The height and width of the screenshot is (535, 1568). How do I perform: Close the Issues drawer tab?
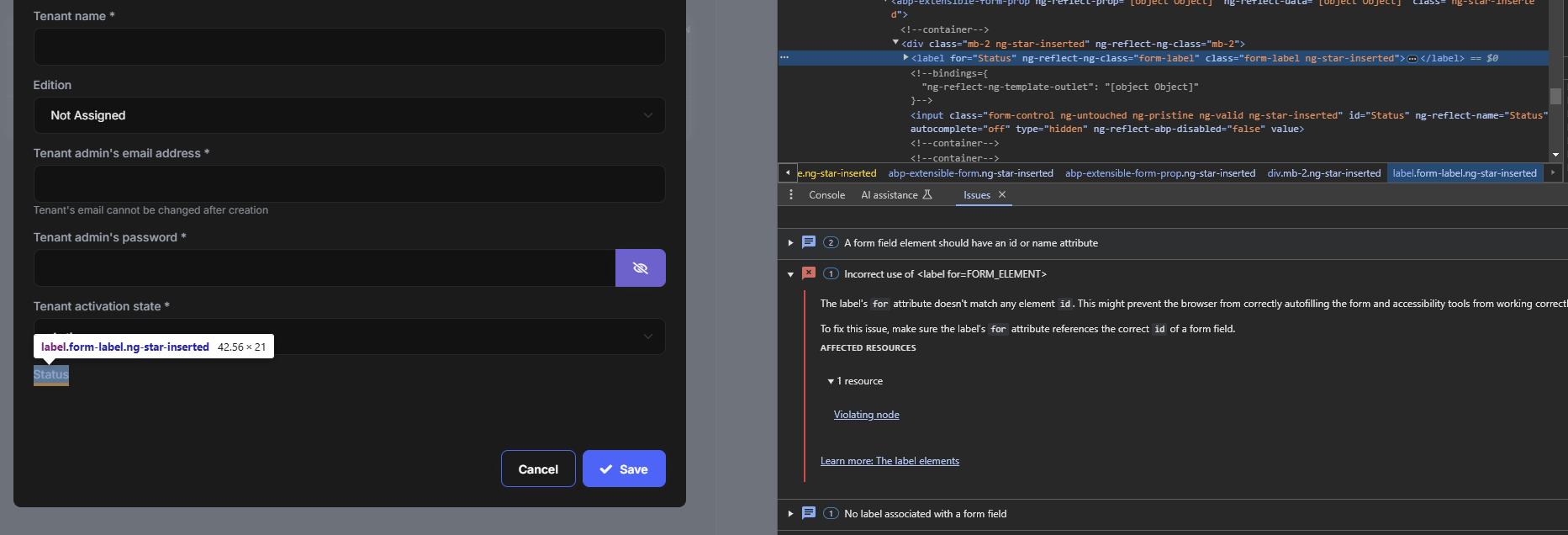pos(1002,195)
